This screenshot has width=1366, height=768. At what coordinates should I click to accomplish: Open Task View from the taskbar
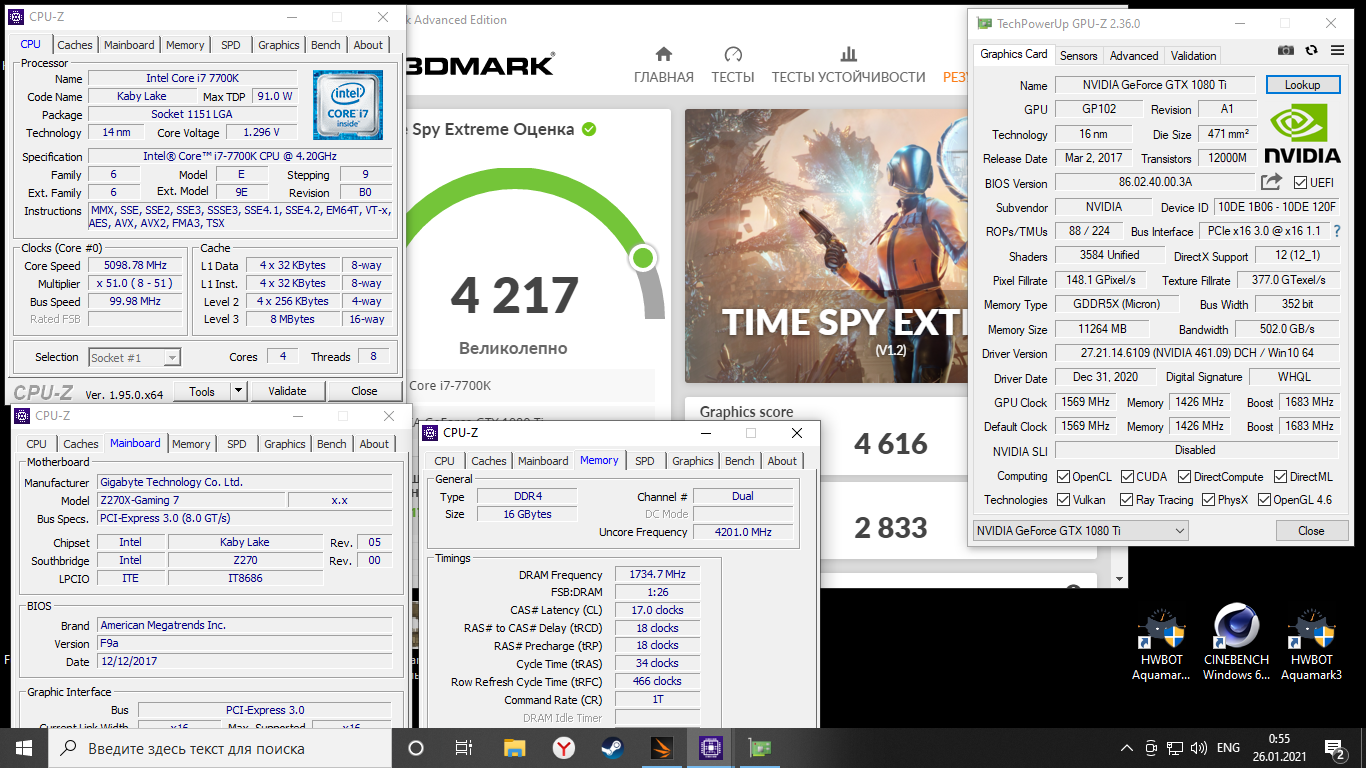coord(464,747)
